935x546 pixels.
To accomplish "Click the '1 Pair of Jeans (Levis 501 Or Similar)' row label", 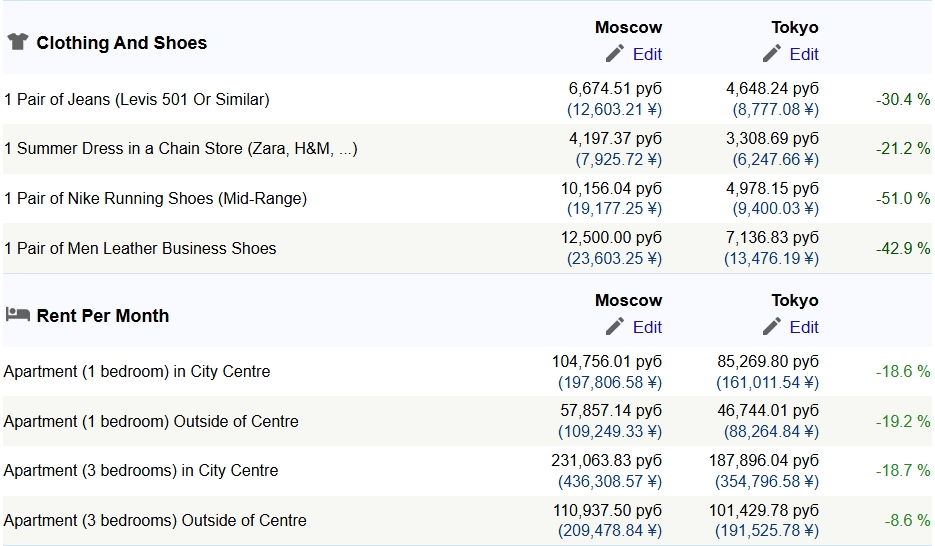I will pos(137,99).
